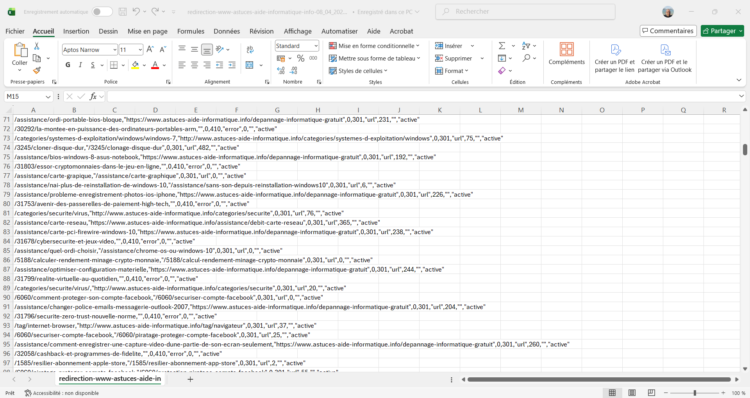Switch to the Données tab
Image resolution: width=750 pixels, height=398 pixels.
point(227,31)
